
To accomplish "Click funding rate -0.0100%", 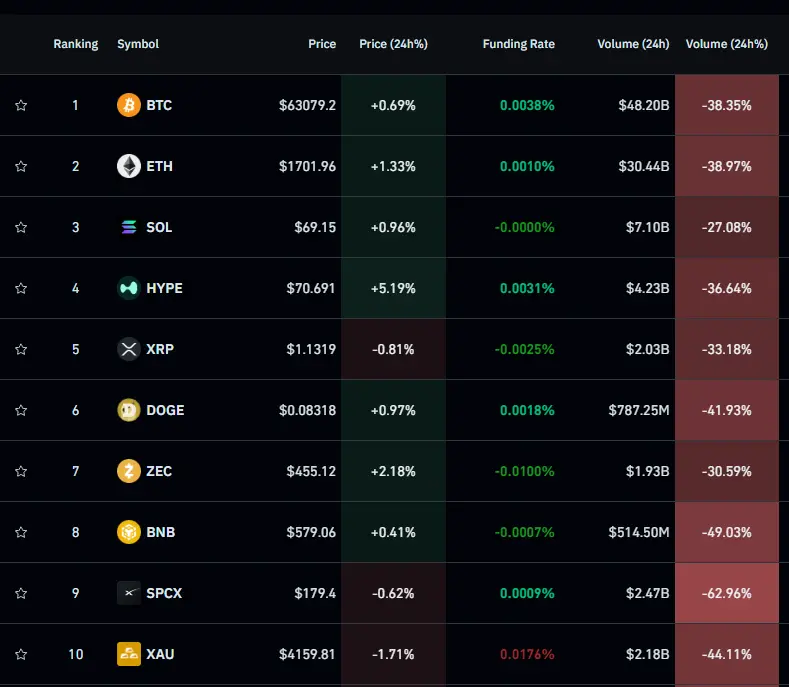I will click(x=524, y=471).
